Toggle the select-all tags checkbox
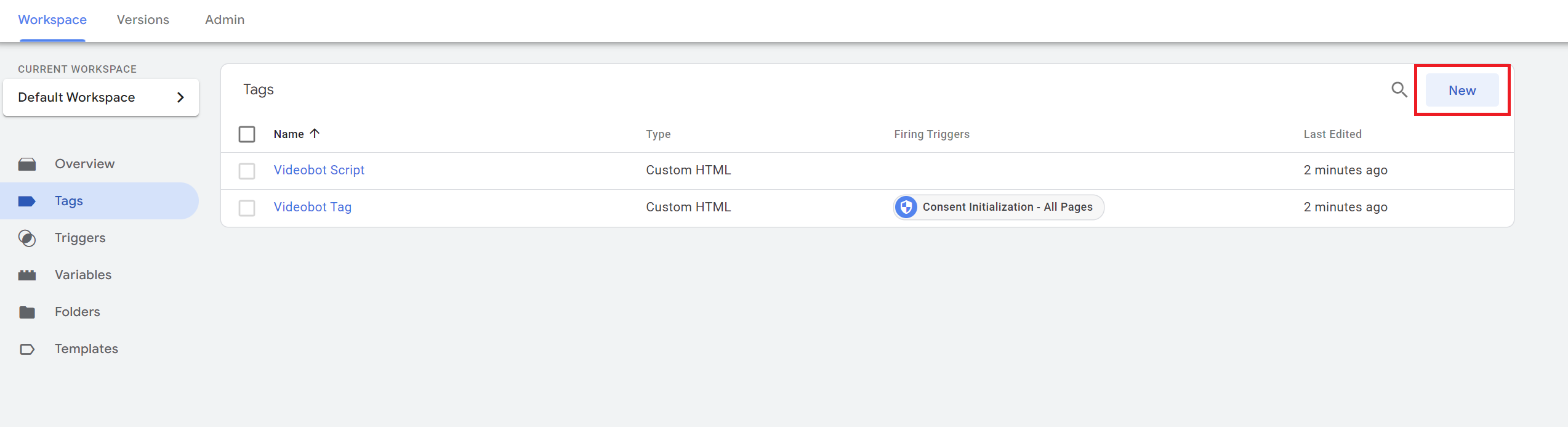 (x=247, y=134)
